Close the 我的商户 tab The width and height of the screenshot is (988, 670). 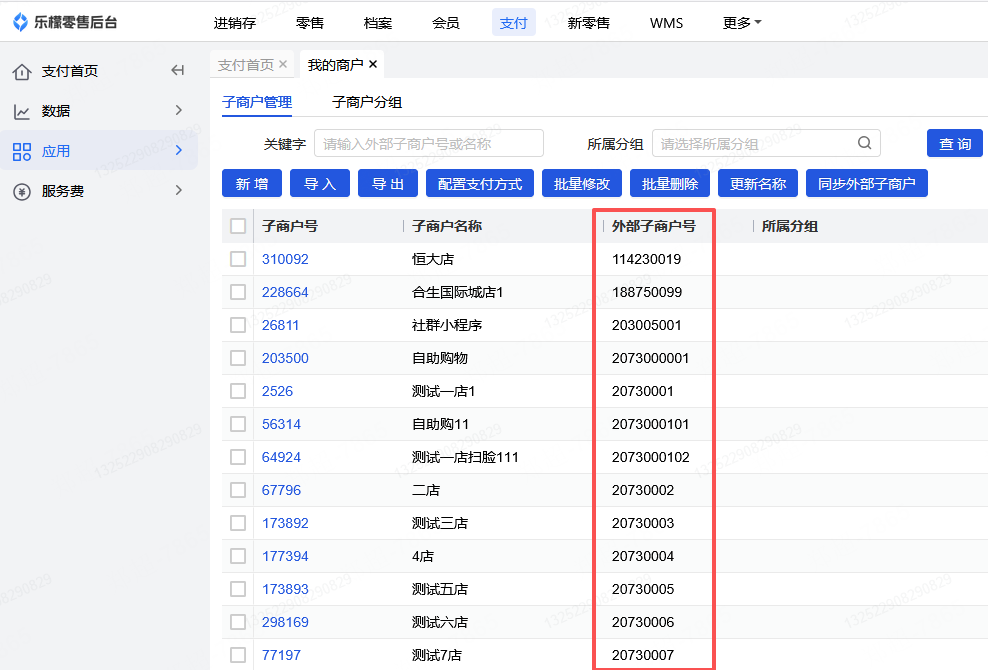point(373,64)
